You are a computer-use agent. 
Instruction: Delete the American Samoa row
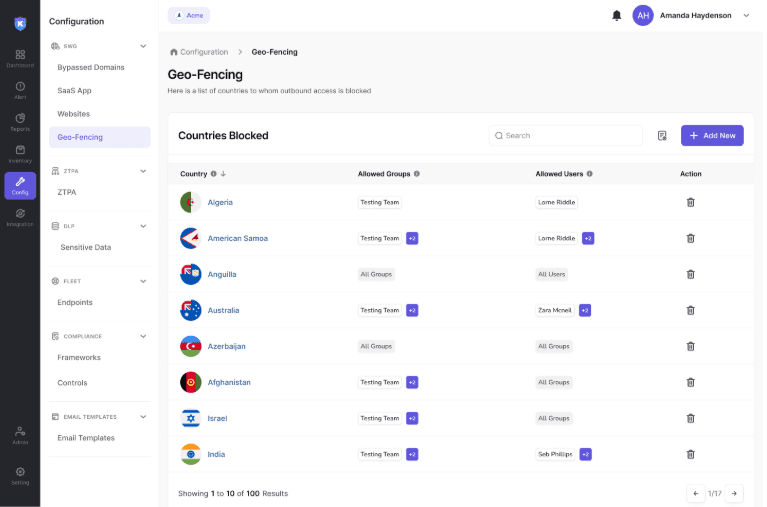(690, 238)
